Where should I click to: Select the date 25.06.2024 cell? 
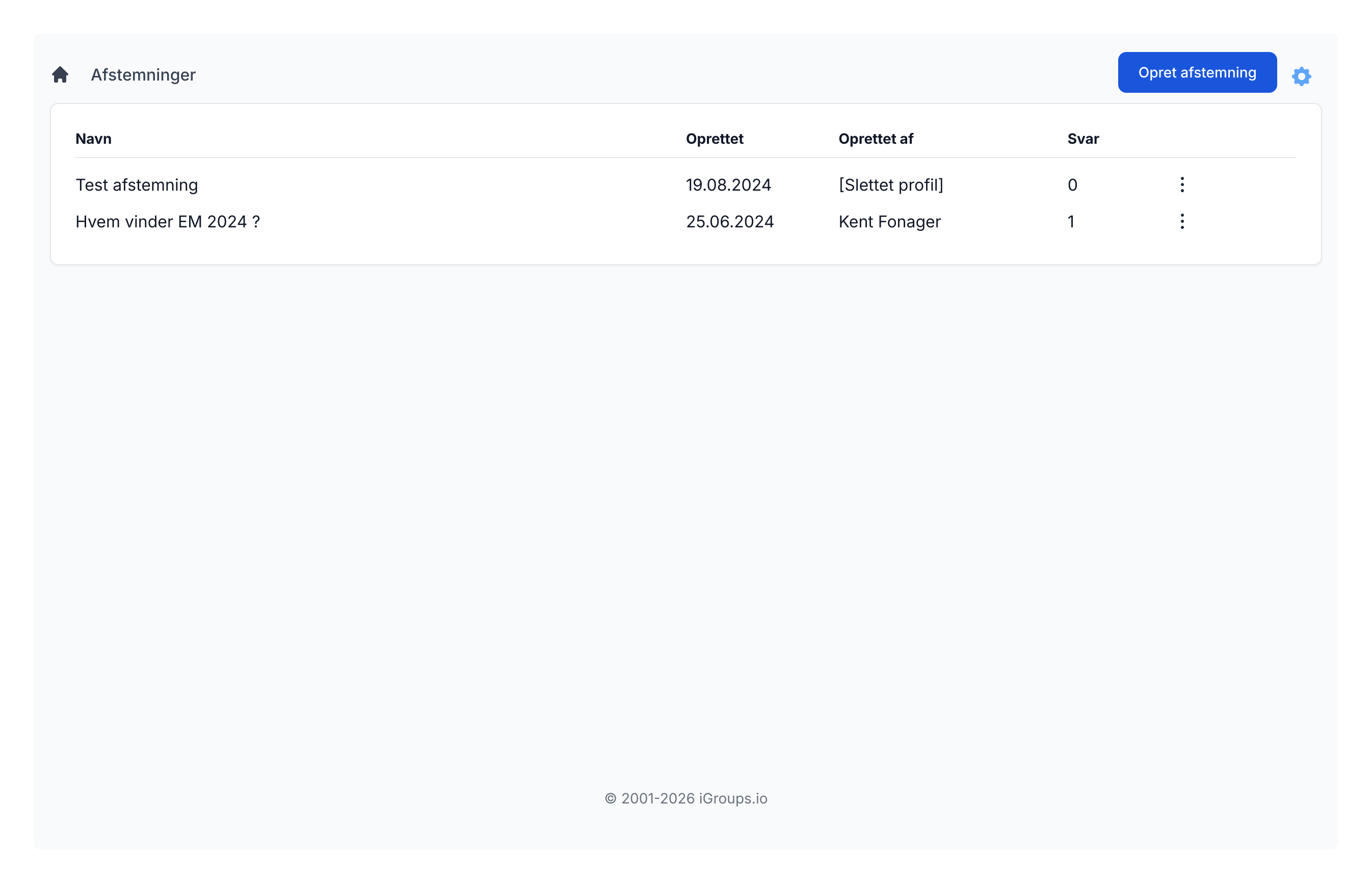click(729, 222)
